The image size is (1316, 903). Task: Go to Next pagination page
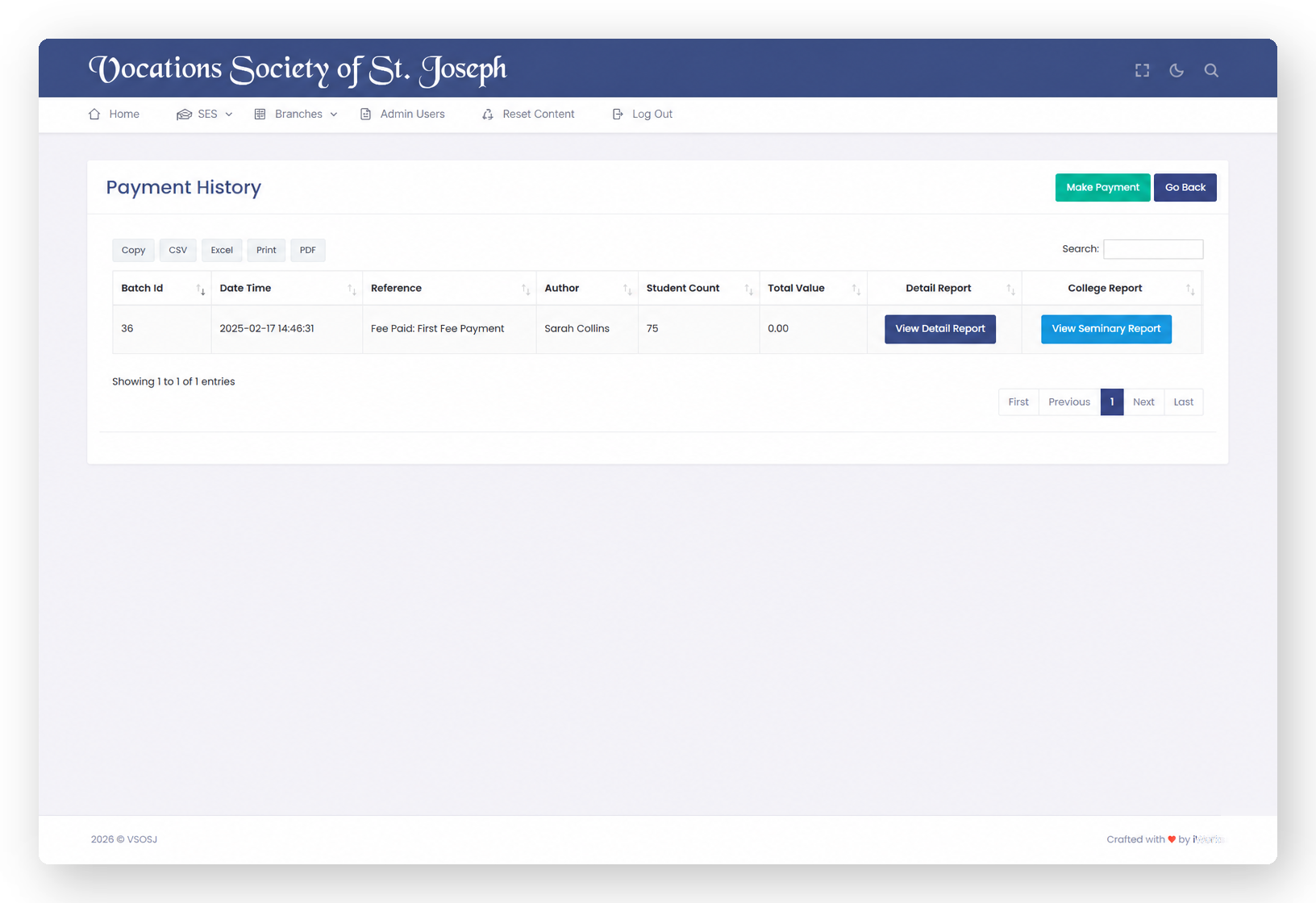click(x=1143, y=402)
